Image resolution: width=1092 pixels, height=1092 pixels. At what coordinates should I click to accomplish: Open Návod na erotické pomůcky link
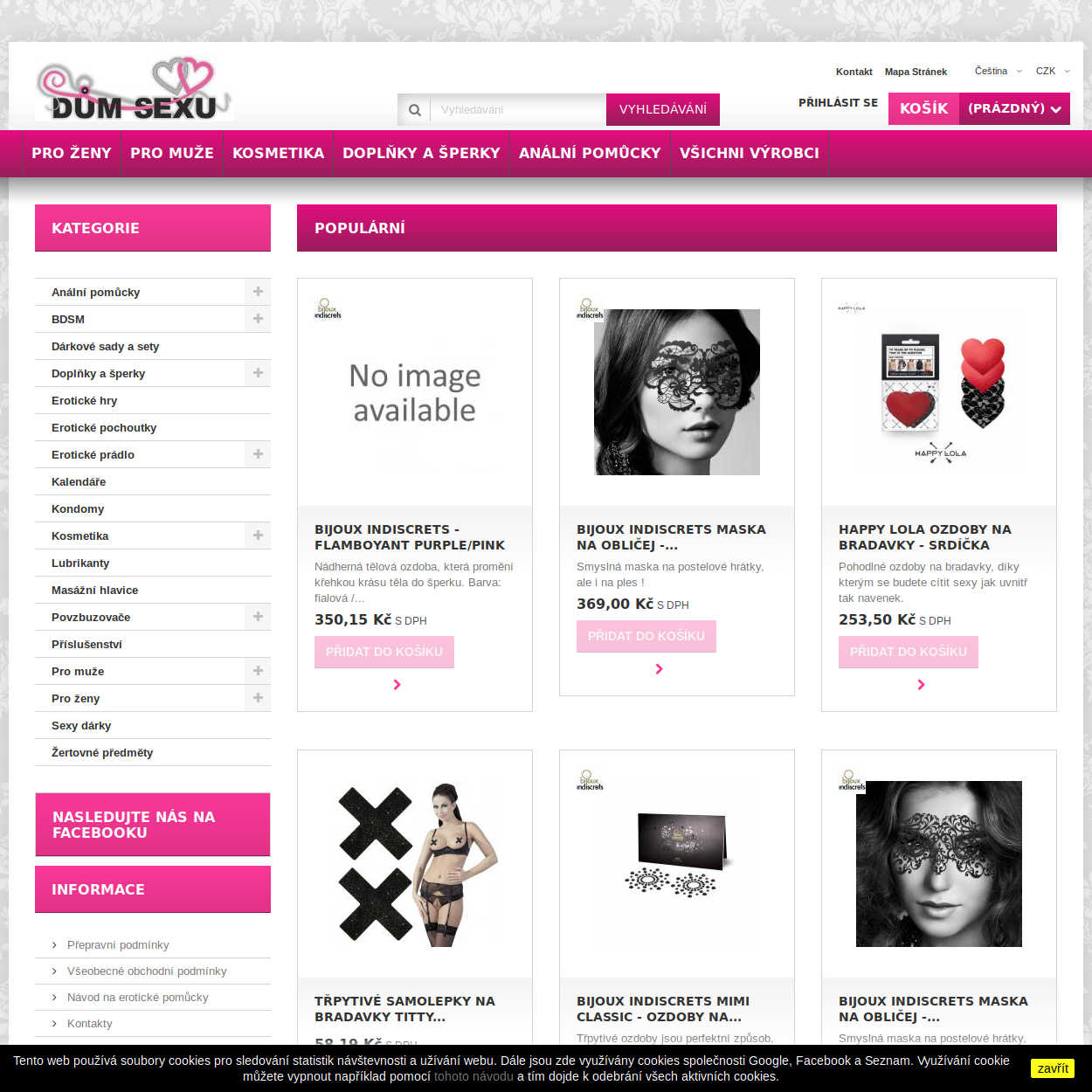pos(138,997)
